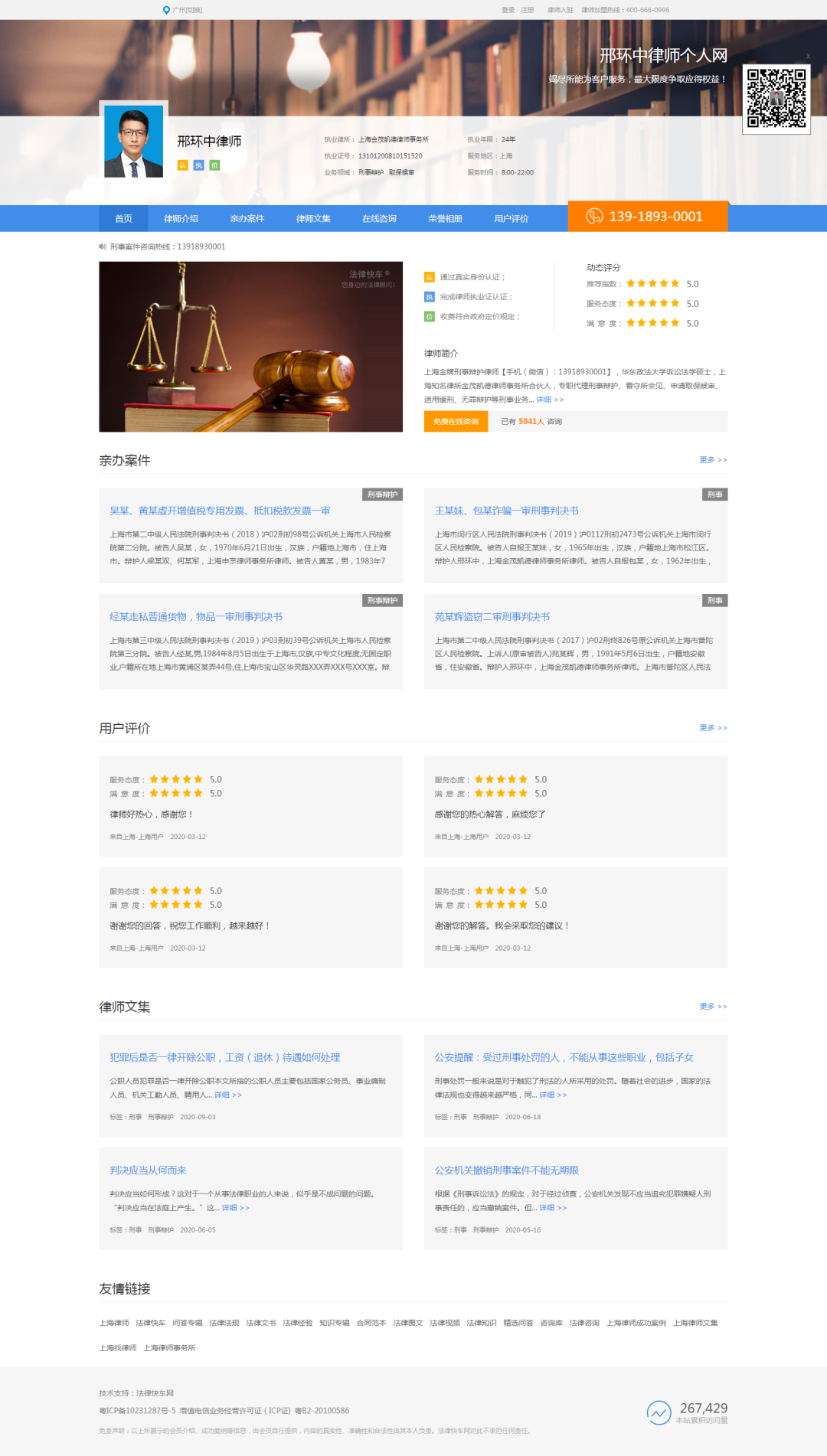
Task: Click the scales and gavel banner image
Action: pos(250,347)
